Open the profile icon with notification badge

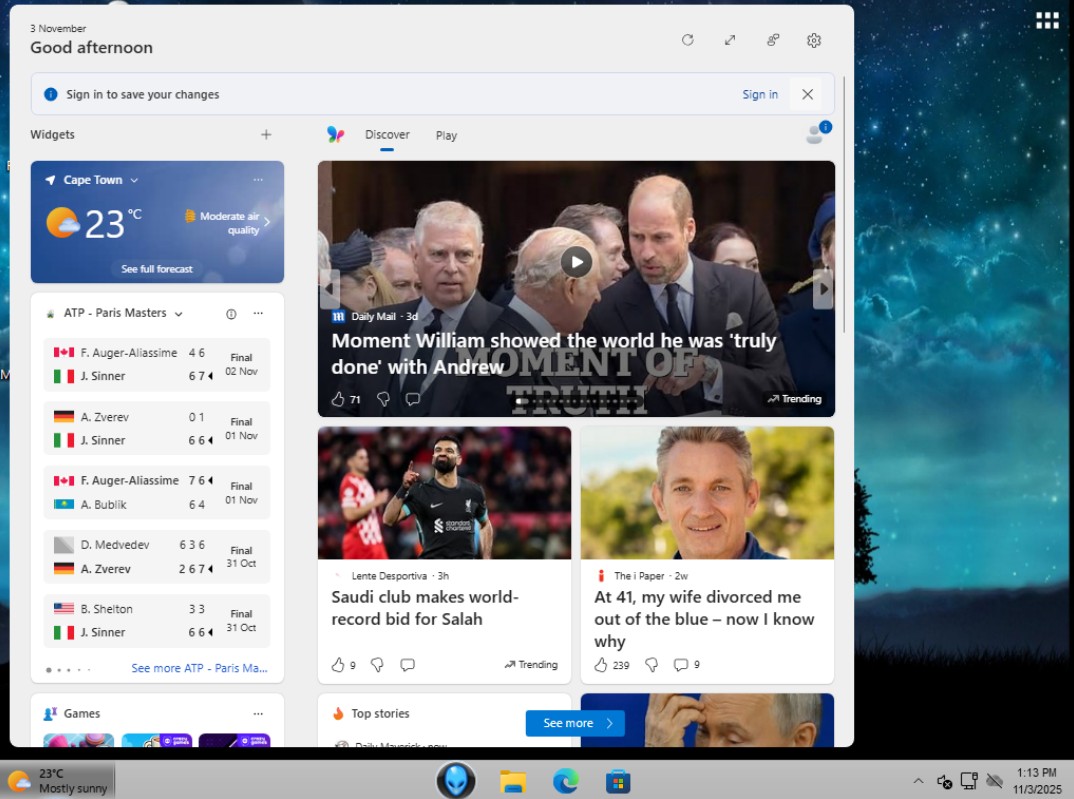818,132
